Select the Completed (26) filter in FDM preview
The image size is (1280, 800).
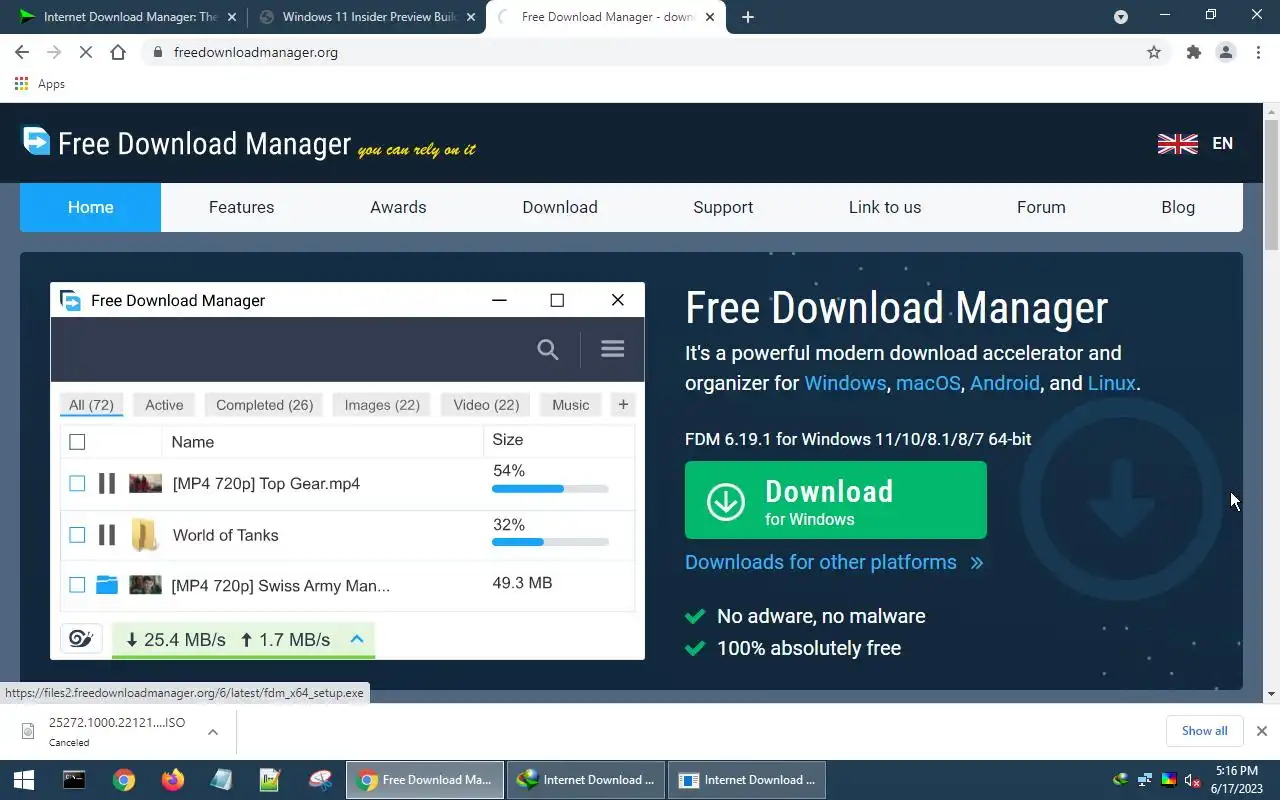(265, 404)
